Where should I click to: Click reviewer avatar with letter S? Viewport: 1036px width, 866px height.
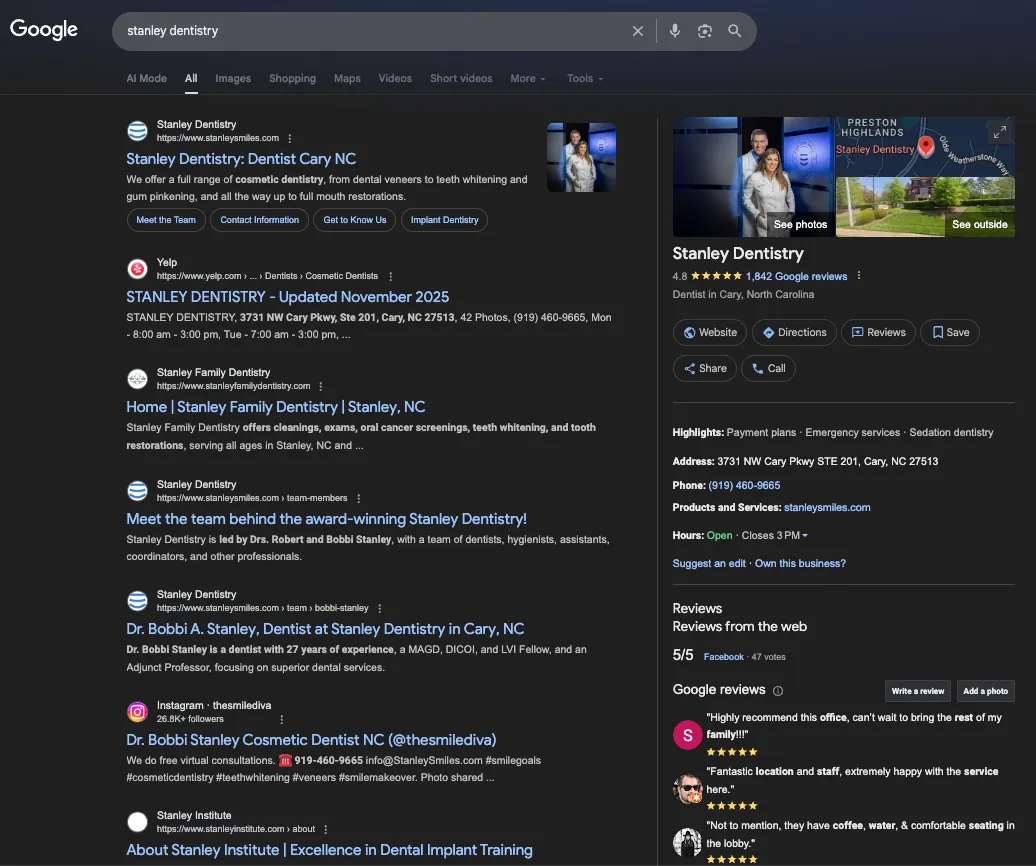[687, 735]
